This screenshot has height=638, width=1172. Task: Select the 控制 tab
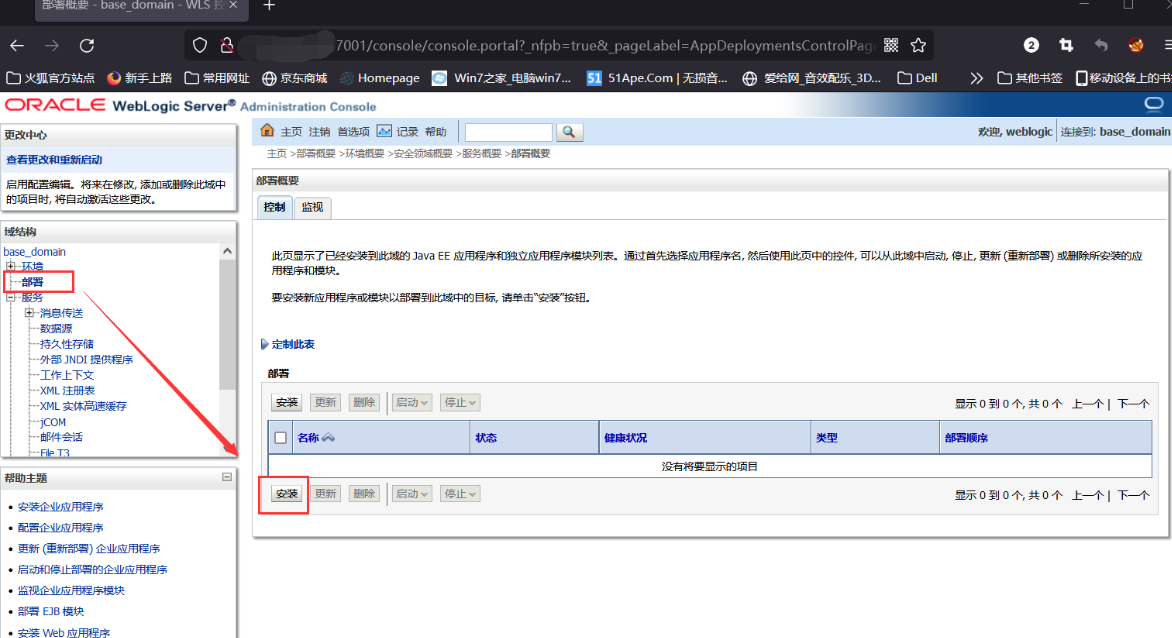pyautogui.click(x=274, y=207)
